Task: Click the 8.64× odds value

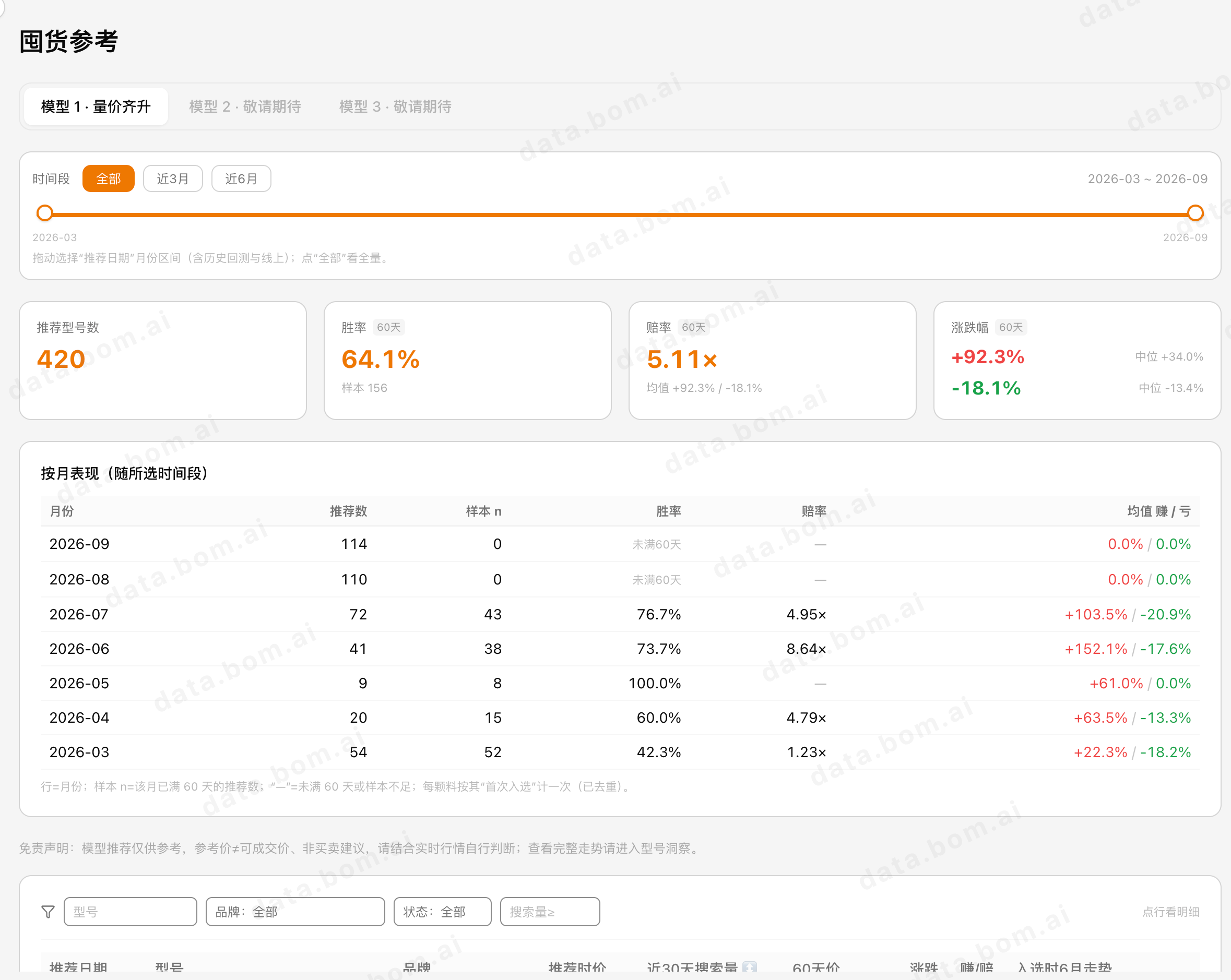Action: 806,649
